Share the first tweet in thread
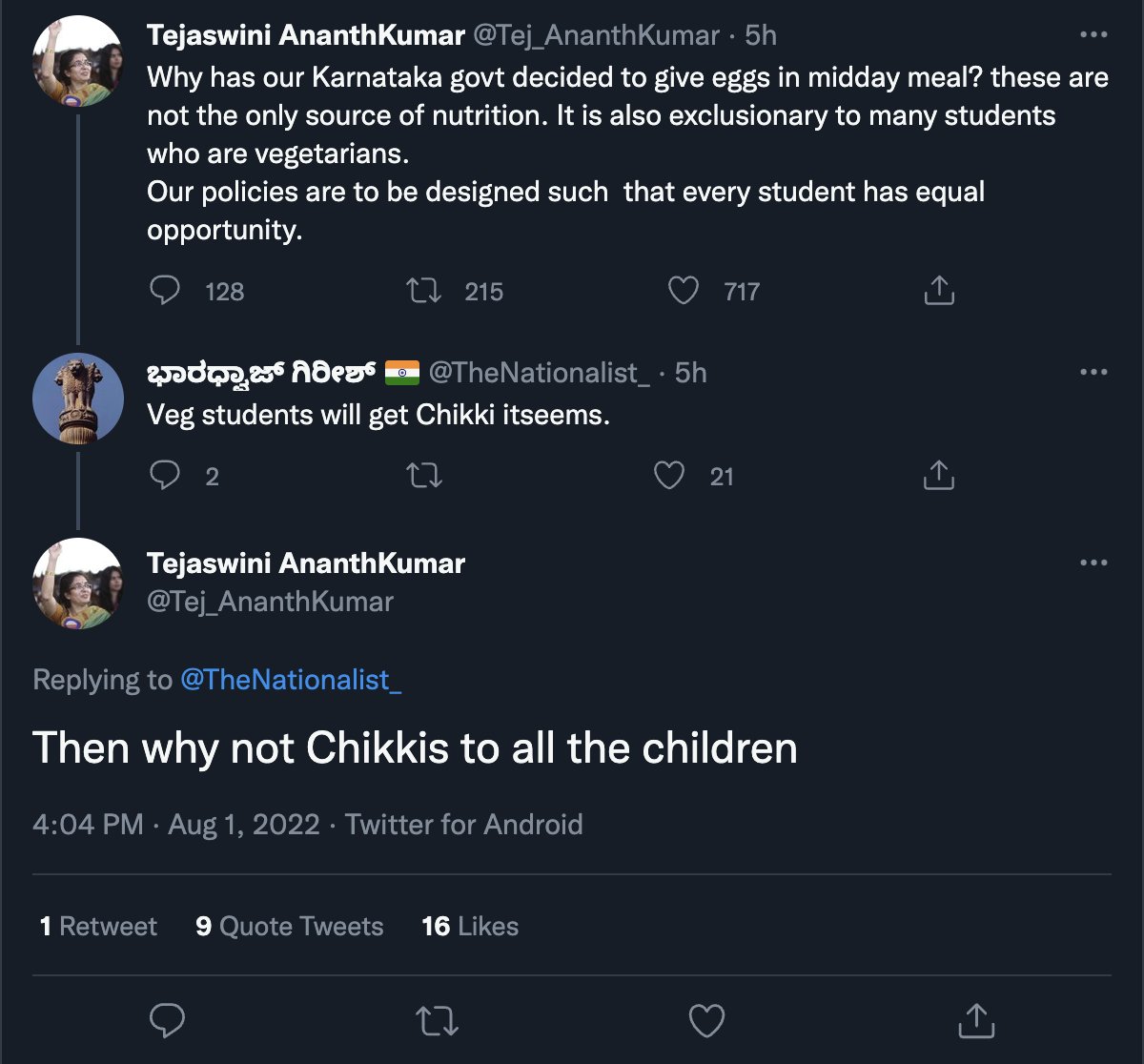 [x=939, y=291]
